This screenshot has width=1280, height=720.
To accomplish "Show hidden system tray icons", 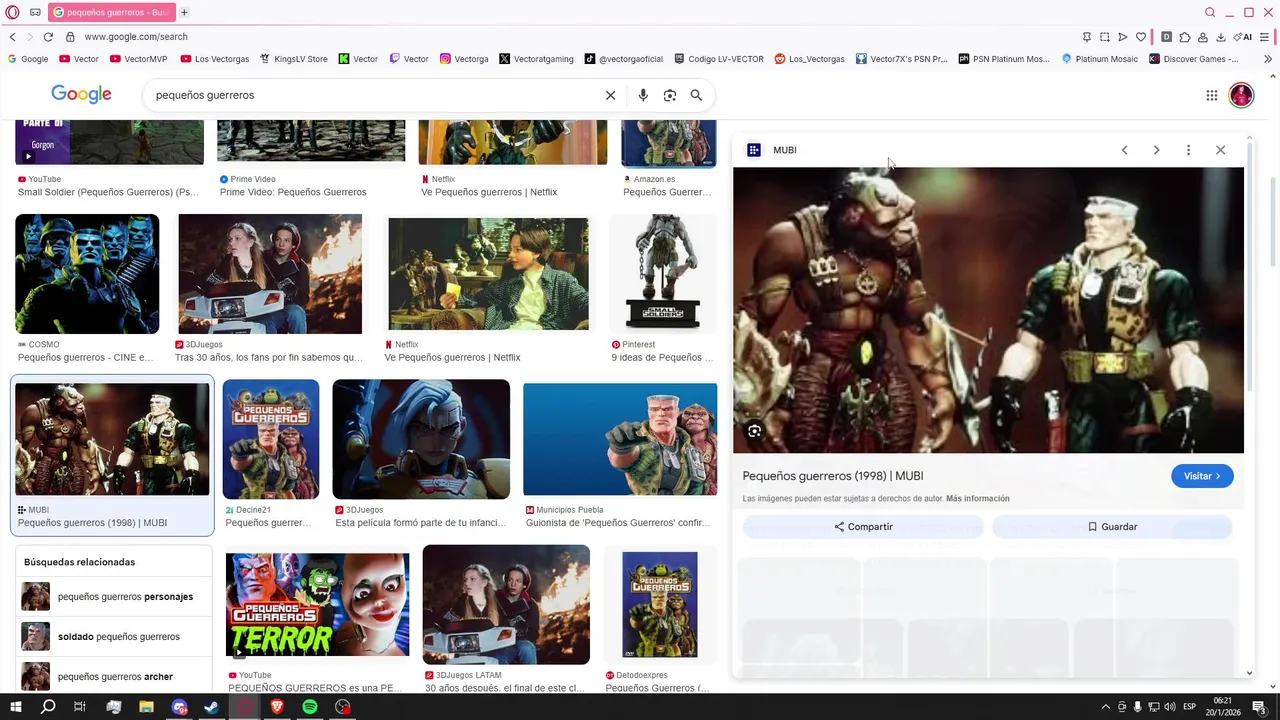I will (1105, 707).
